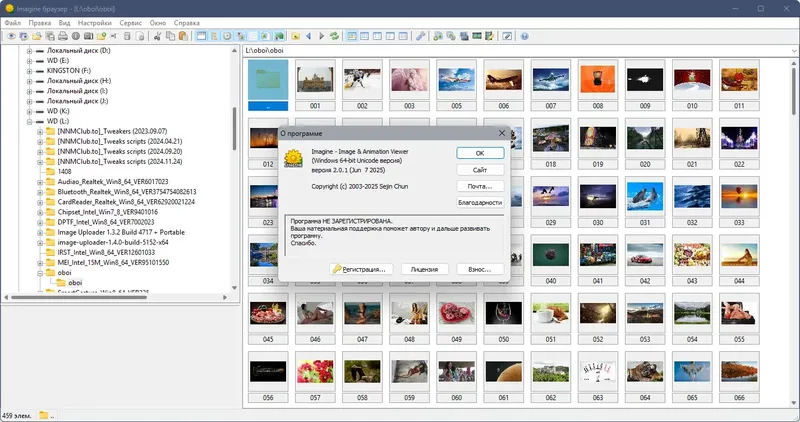The image size is (800, 422).
Task: Click the eye View icon in toolbar
Action: (x=11, y=36)
